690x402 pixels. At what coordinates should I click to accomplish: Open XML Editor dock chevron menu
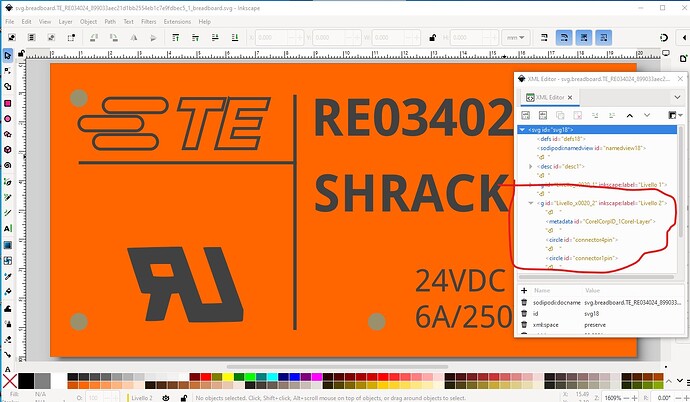[677, 97]
